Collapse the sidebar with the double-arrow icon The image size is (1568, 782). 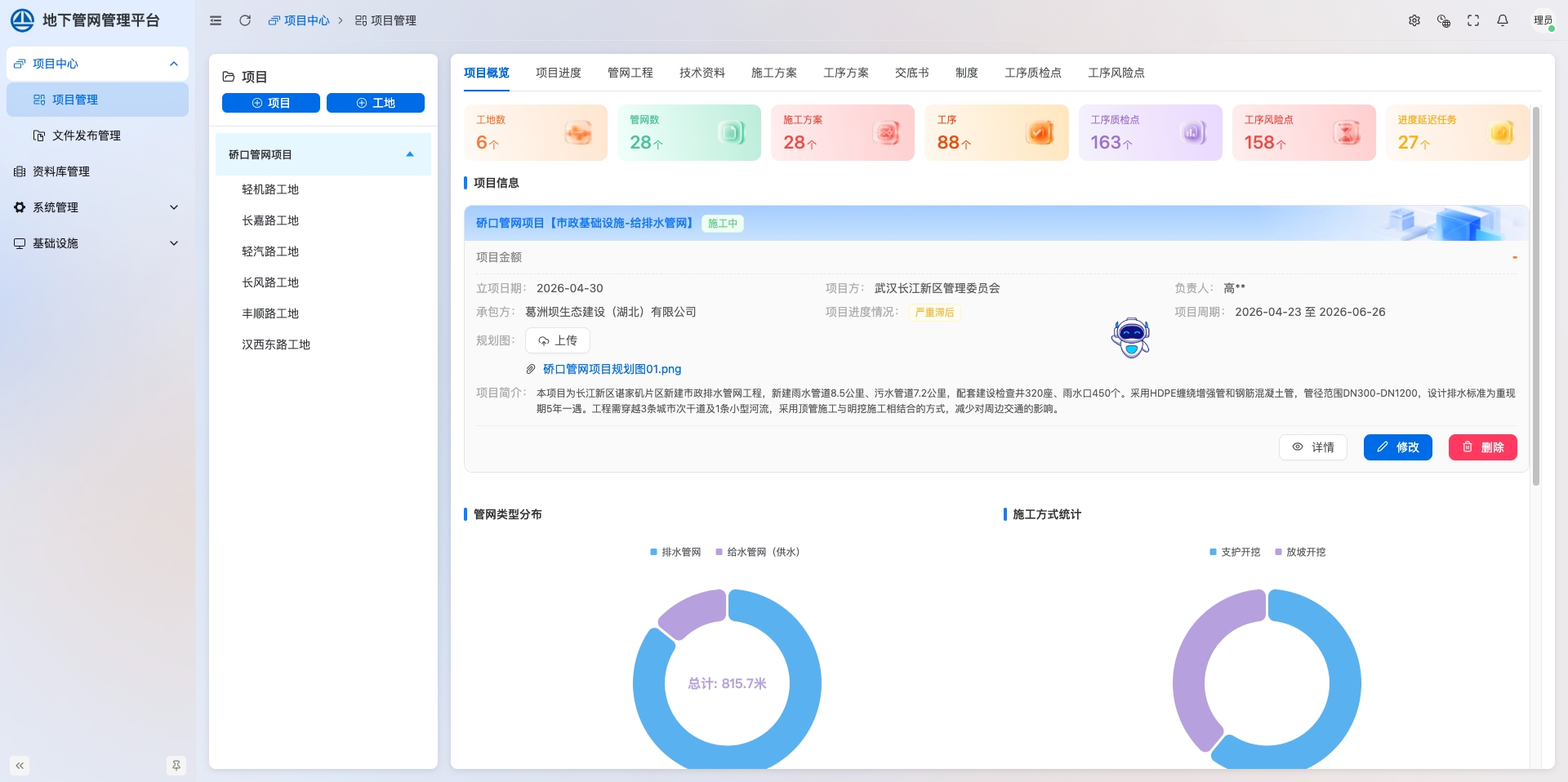[x=20, y=766]
